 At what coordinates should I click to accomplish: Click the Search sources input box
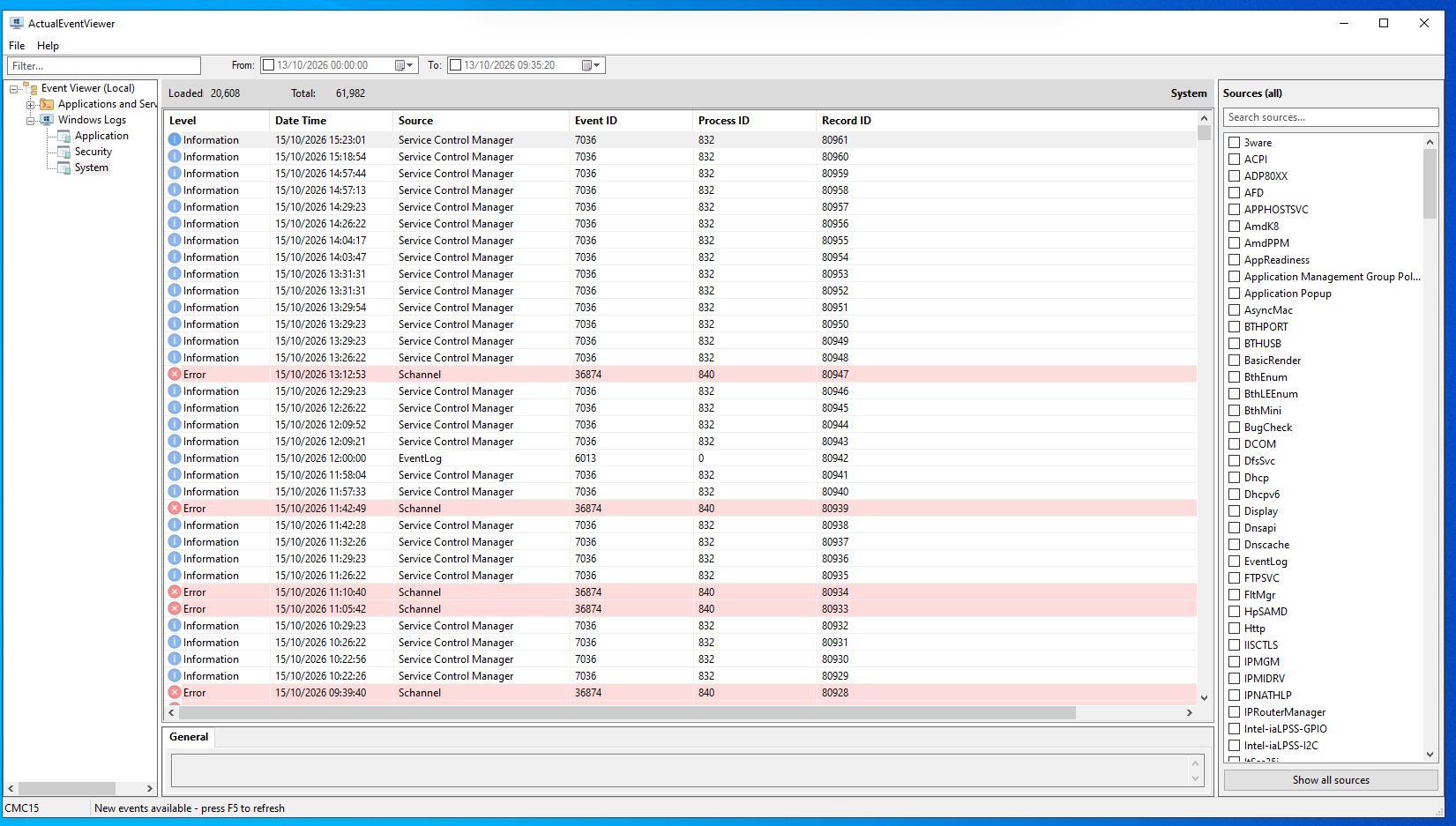(x=1331, y=117)
